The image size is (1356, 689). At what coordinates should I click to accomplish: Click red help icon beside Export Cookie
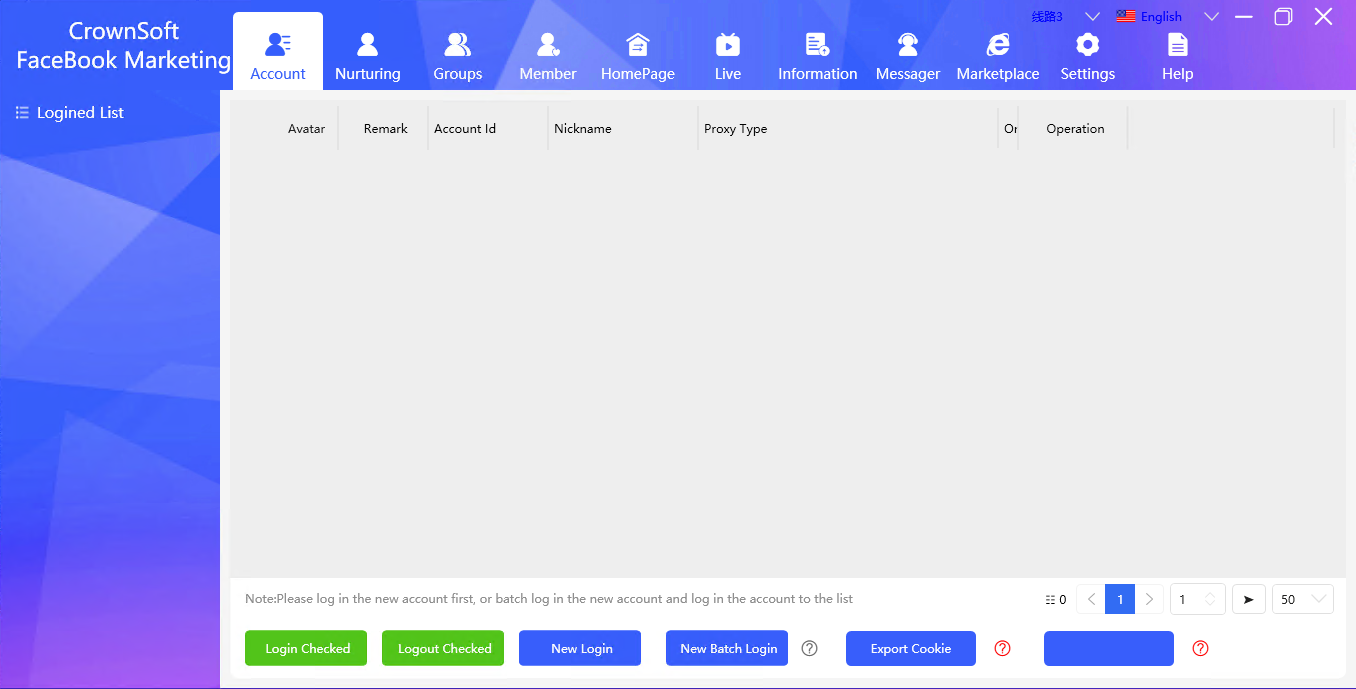[x=1003, y=648]
